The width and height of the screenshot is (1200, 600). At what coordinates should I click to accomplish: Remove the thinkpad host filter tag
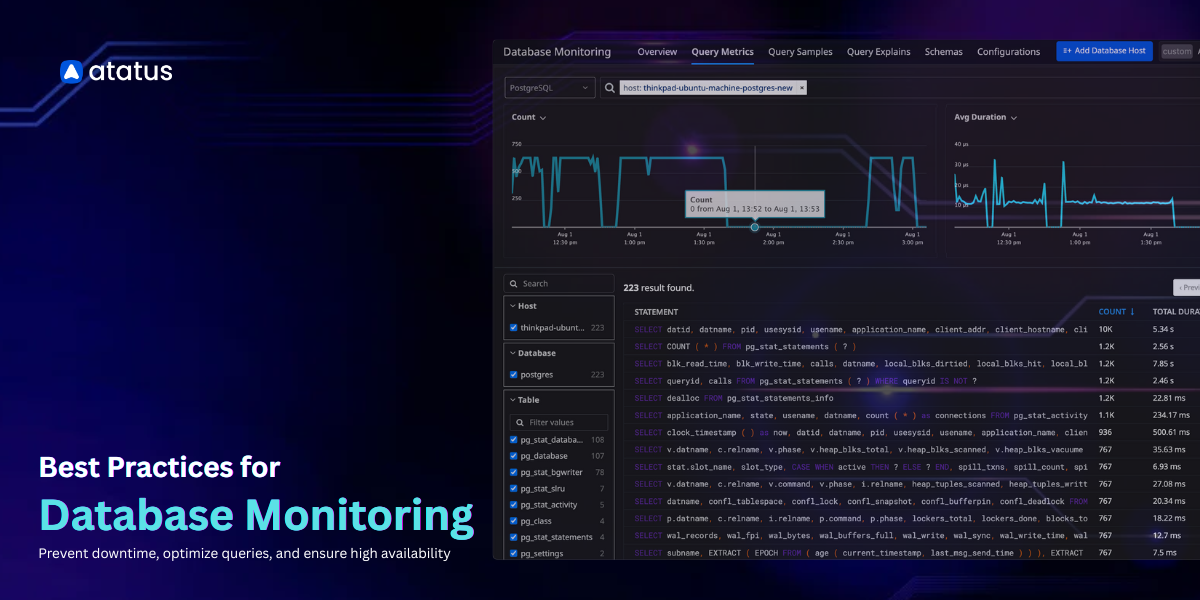(x=801, y=88)
